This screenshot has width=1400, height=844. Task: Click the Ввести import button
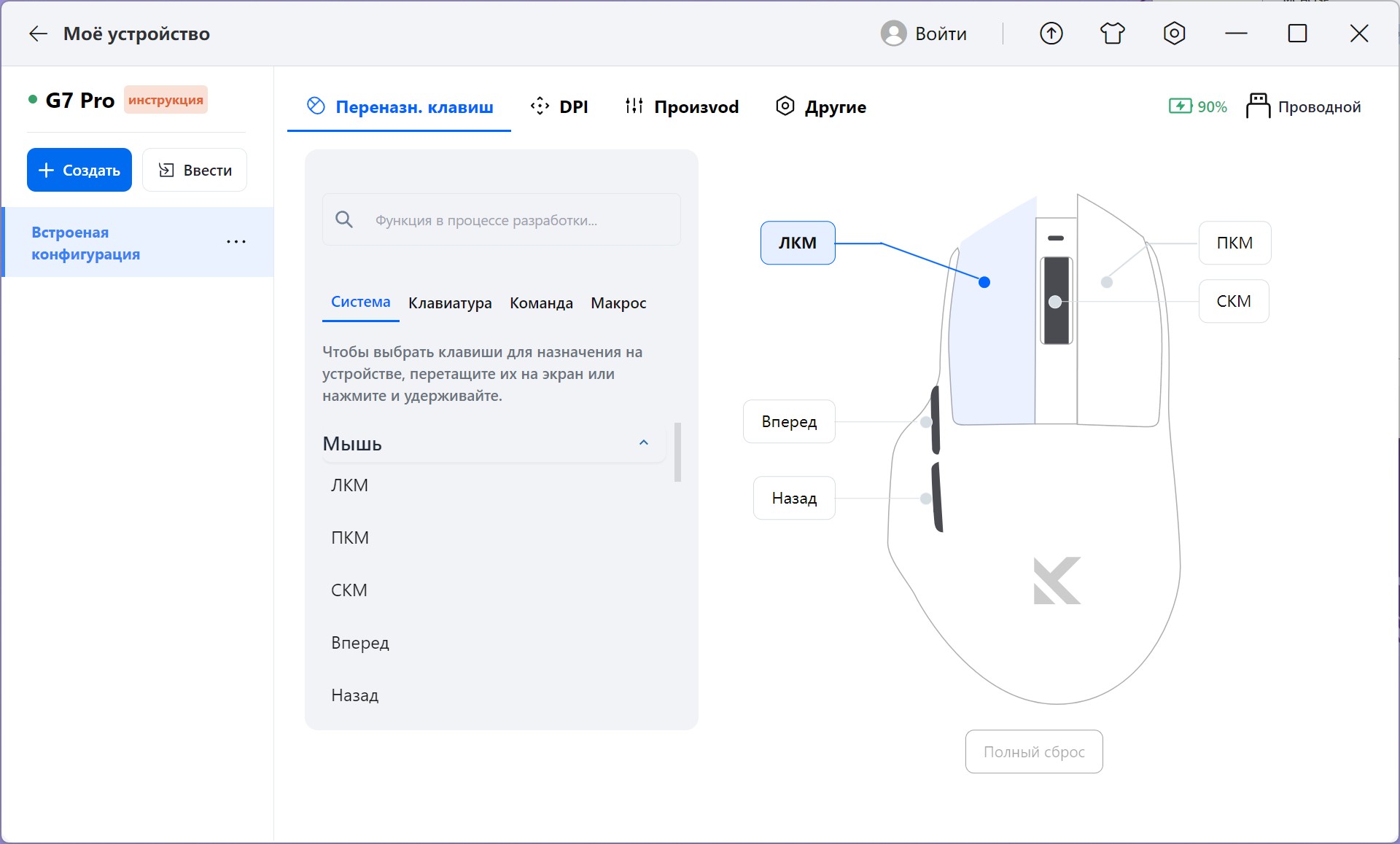pos(195,170)
